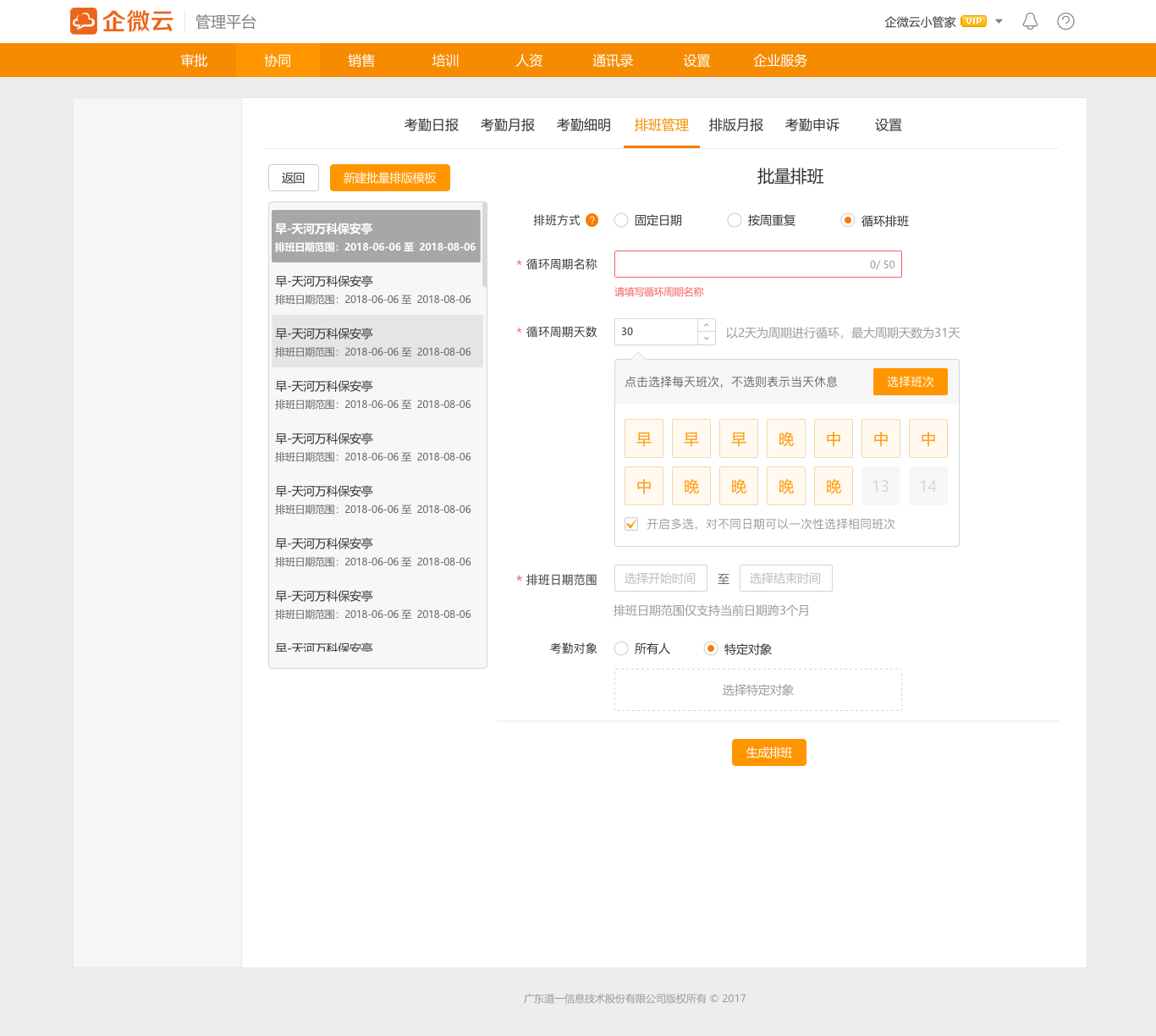Toggle the 开启多选 checkbox

click(x=631, y=524)
